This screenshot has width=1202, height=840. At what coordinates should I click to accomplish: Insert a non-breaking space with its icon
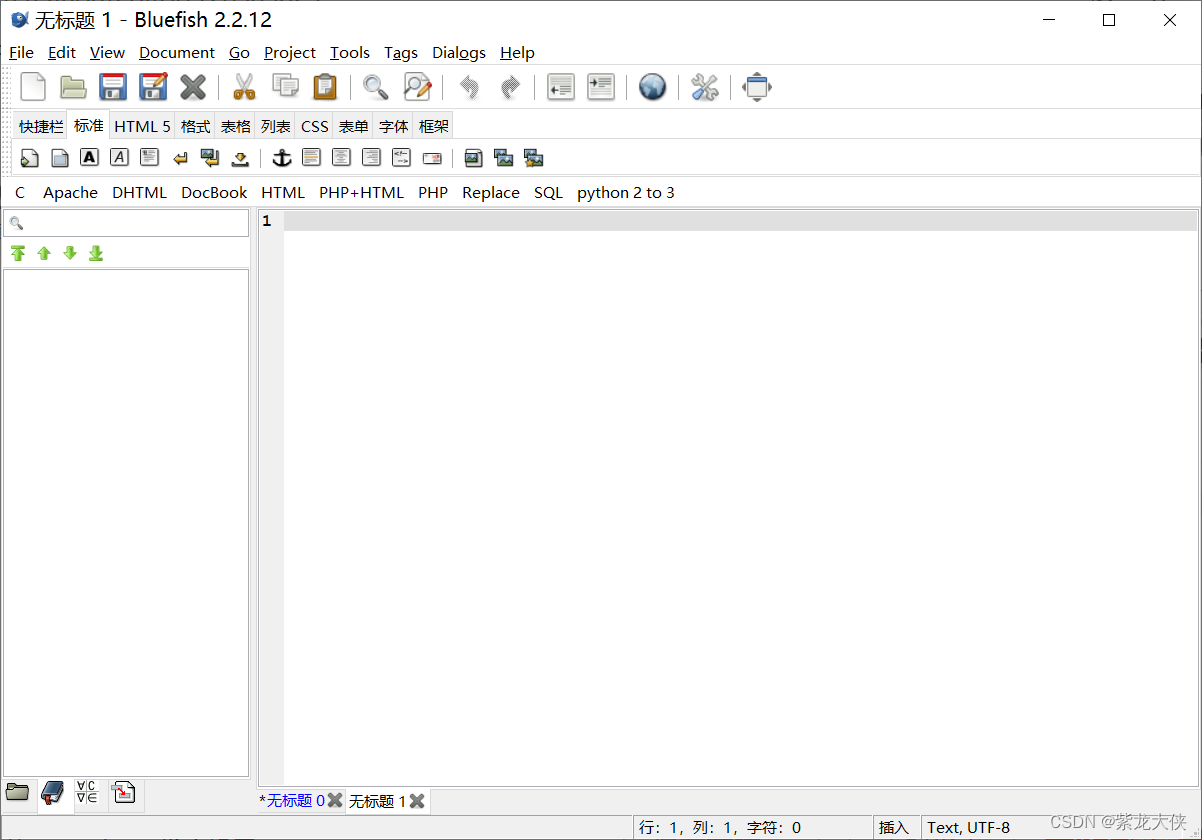(240, 158)
